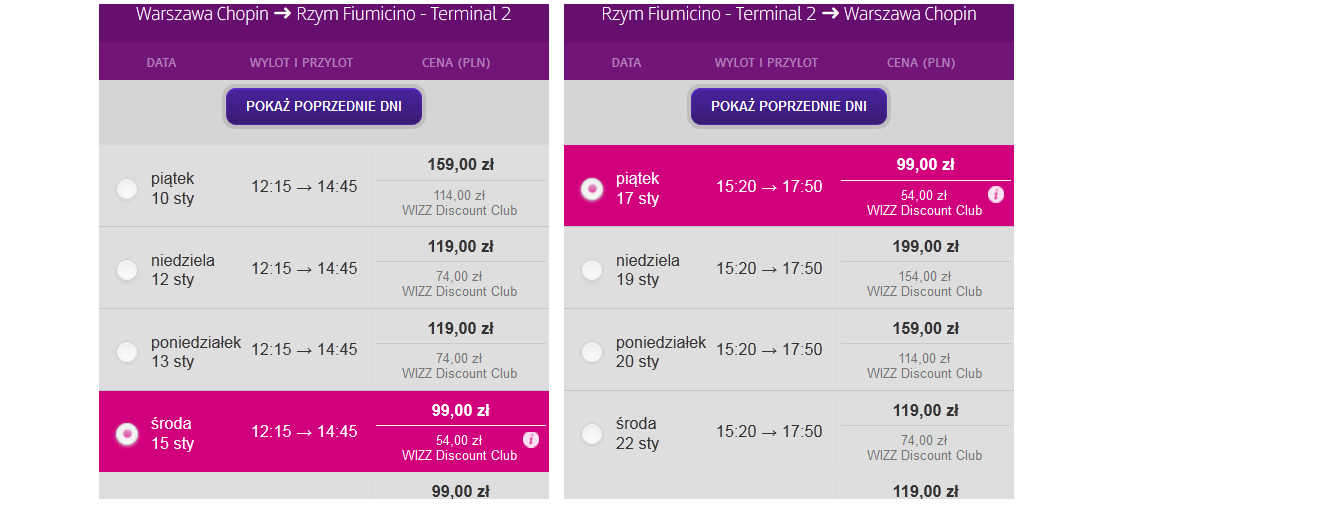Click 74,00 zł WIZZ Discount Club 12 sty

[460, 284]
